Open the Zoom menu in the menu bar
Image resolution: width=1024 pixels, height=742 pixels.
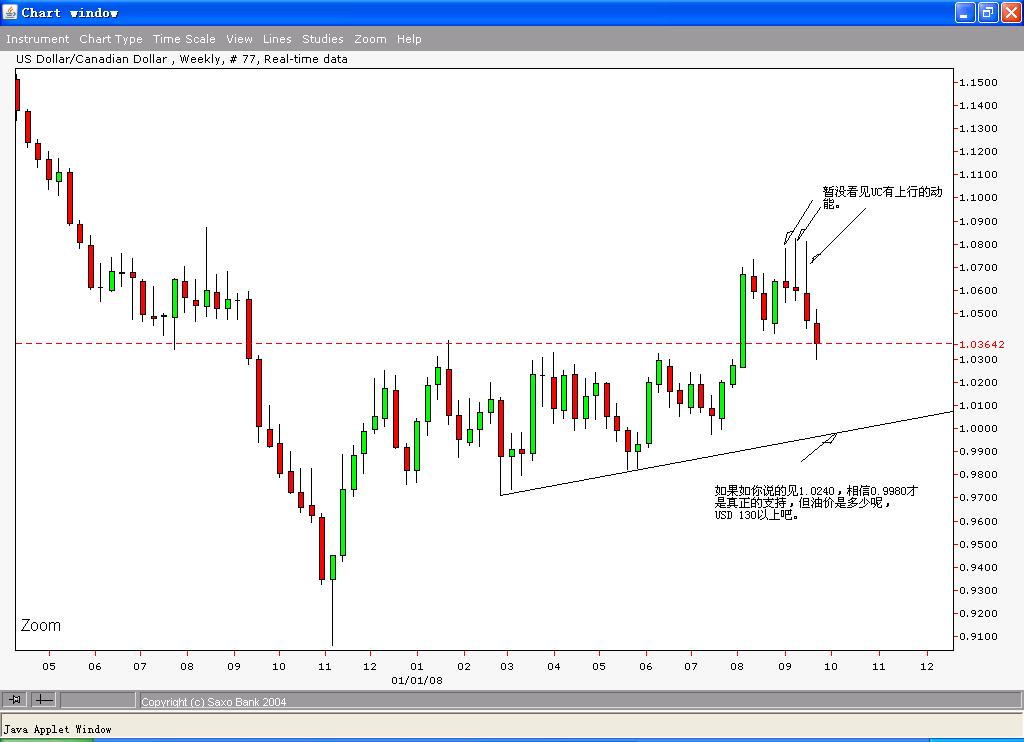(370, 39)
